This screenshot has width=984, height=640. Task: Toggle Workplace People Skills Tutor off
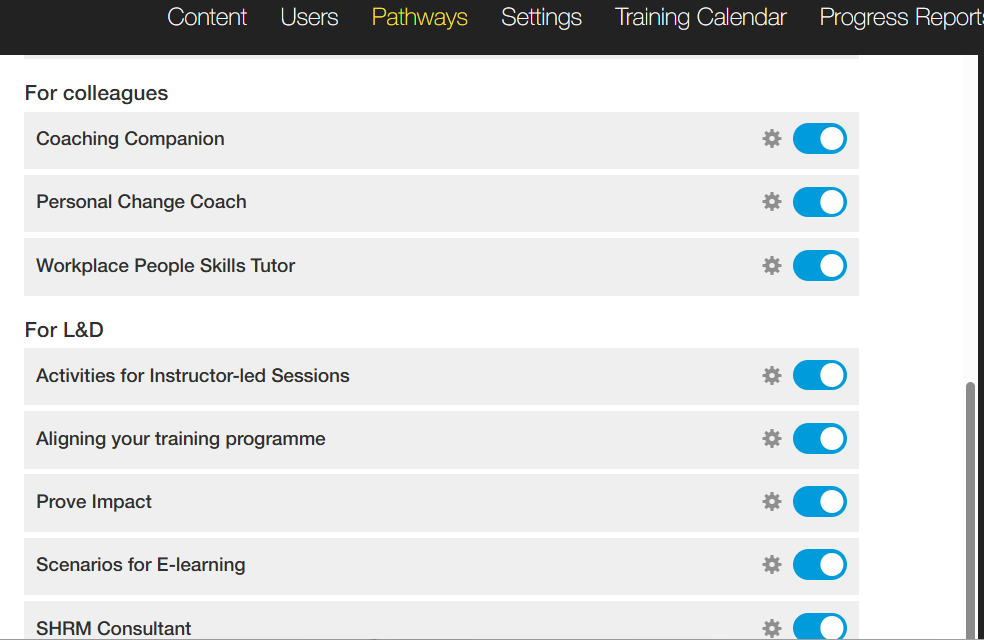[820, 266]
